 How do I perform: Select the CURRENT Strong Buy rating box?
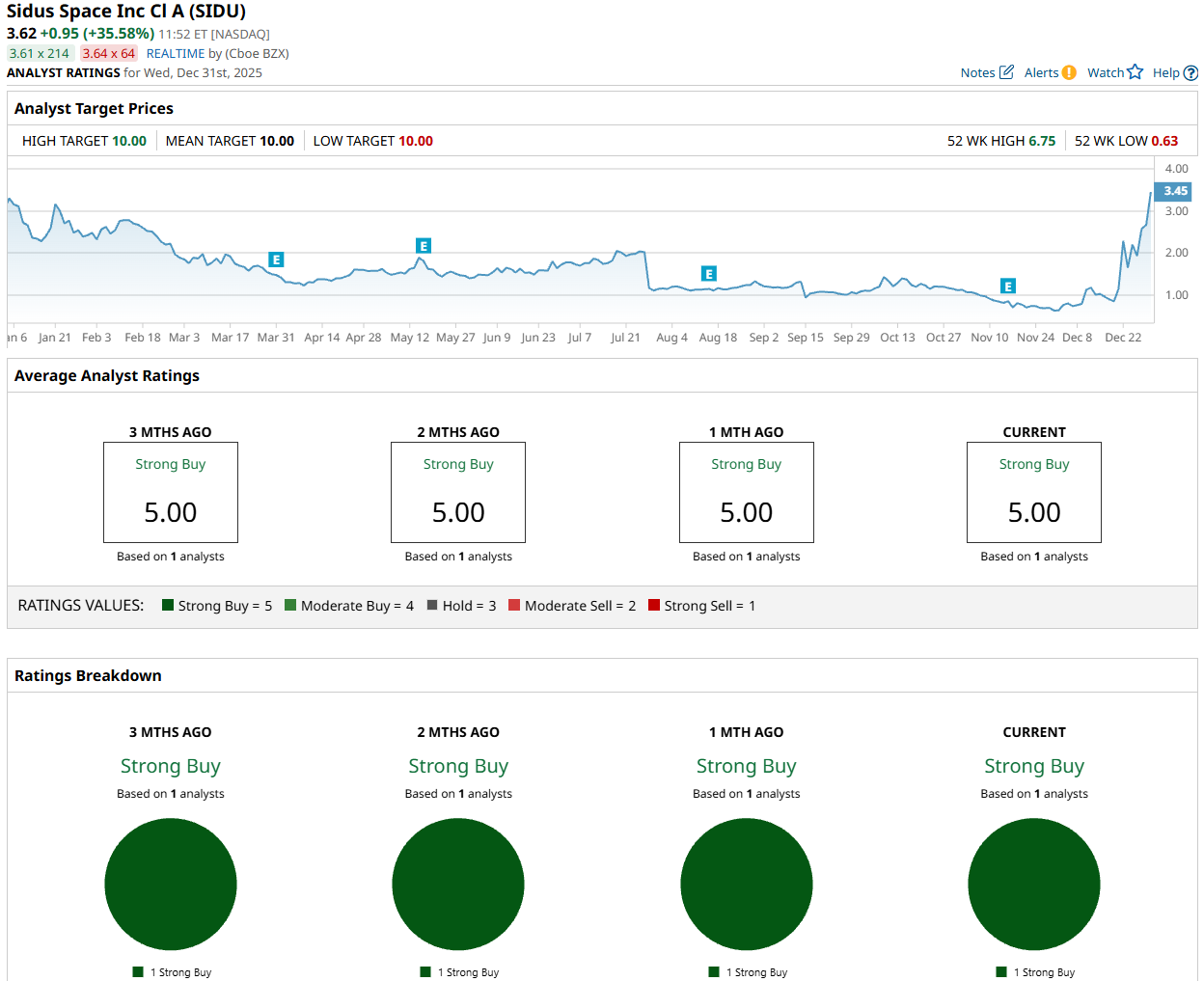[1034, 492]
